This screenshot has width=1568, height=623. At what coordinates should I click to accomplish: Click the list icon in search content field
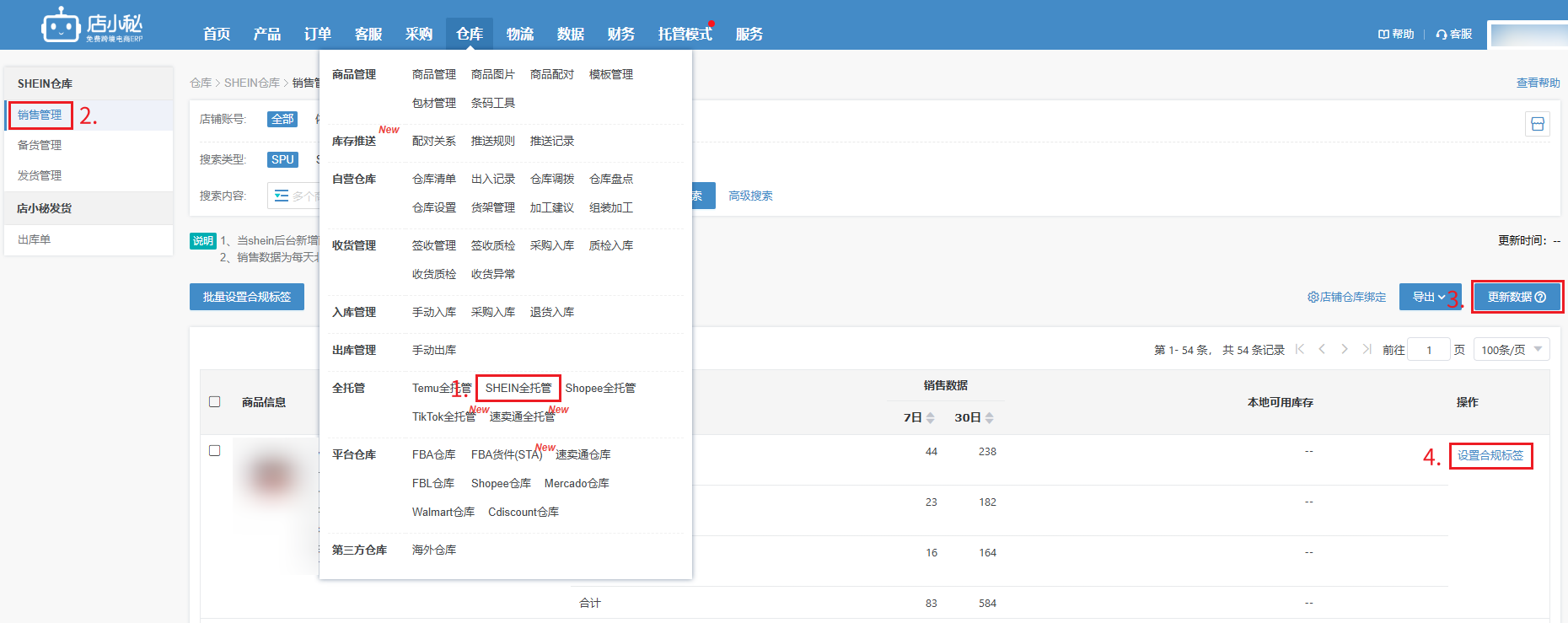point(282,196)
